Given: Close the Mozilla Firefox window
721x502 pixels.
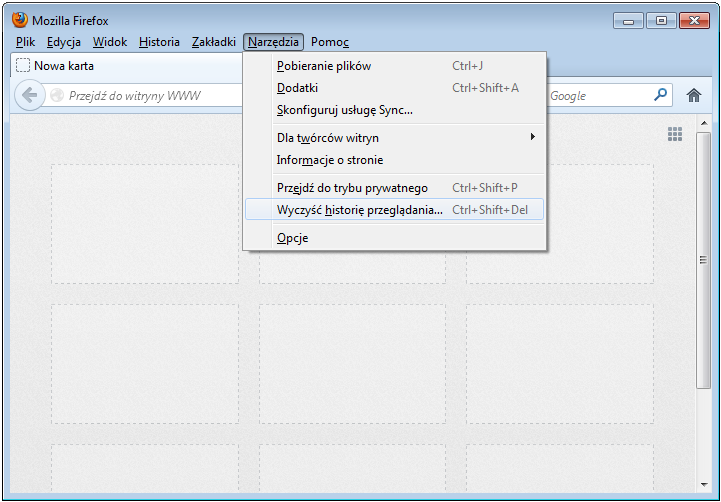Looking at the screenshot, I should pos(694,21).
